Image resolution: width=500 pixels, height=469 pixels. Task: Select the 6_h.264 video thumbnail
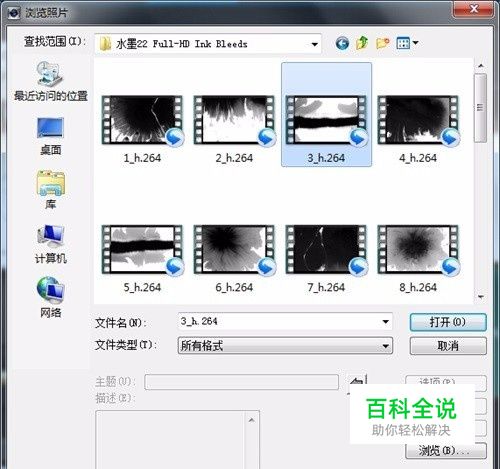[234, 250]
